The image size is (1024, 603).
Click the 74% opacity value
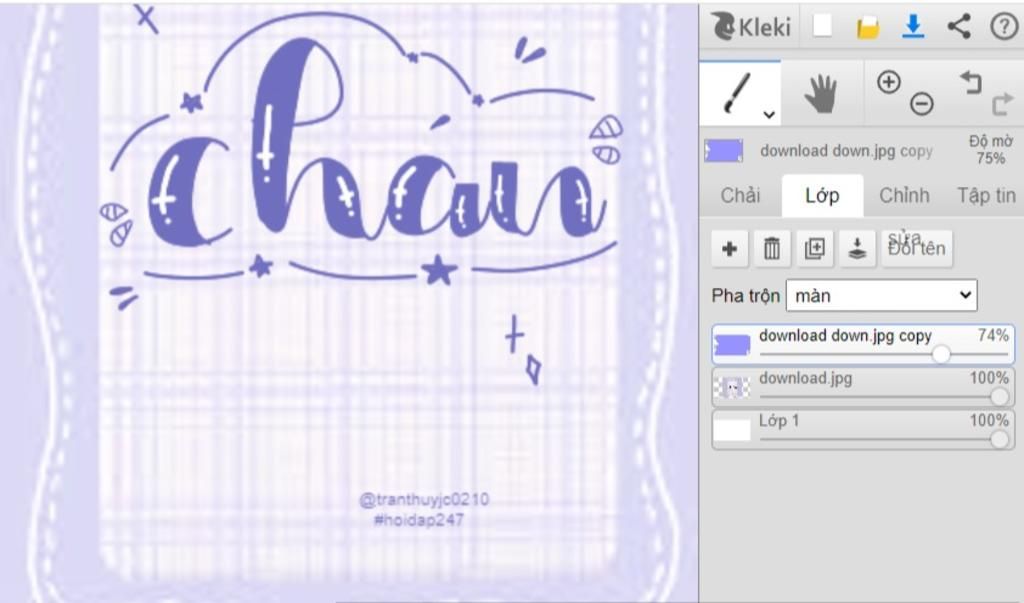[993, 335]
